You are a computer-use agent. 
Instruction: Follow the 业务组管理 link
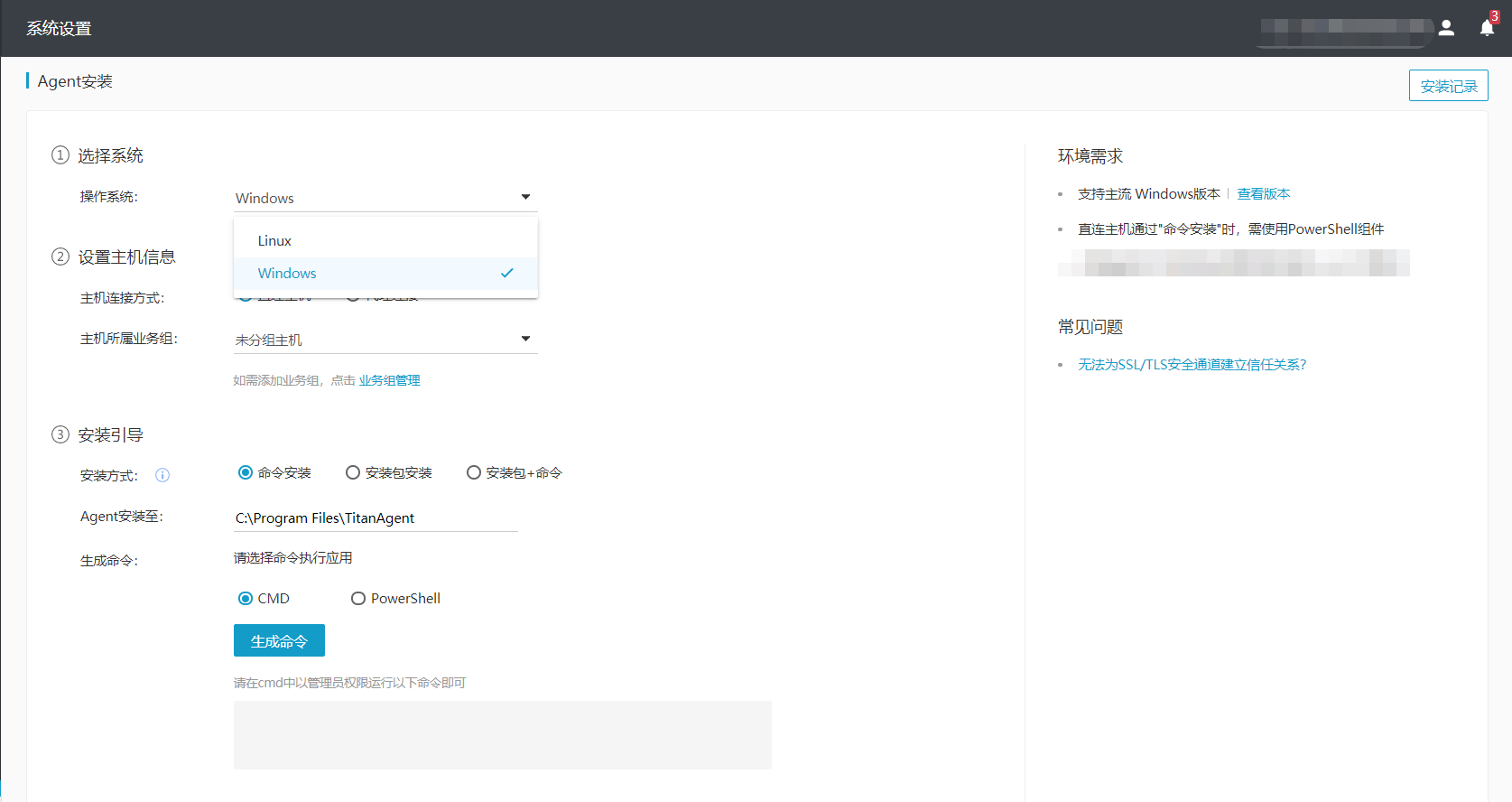(x=389, y=380)
